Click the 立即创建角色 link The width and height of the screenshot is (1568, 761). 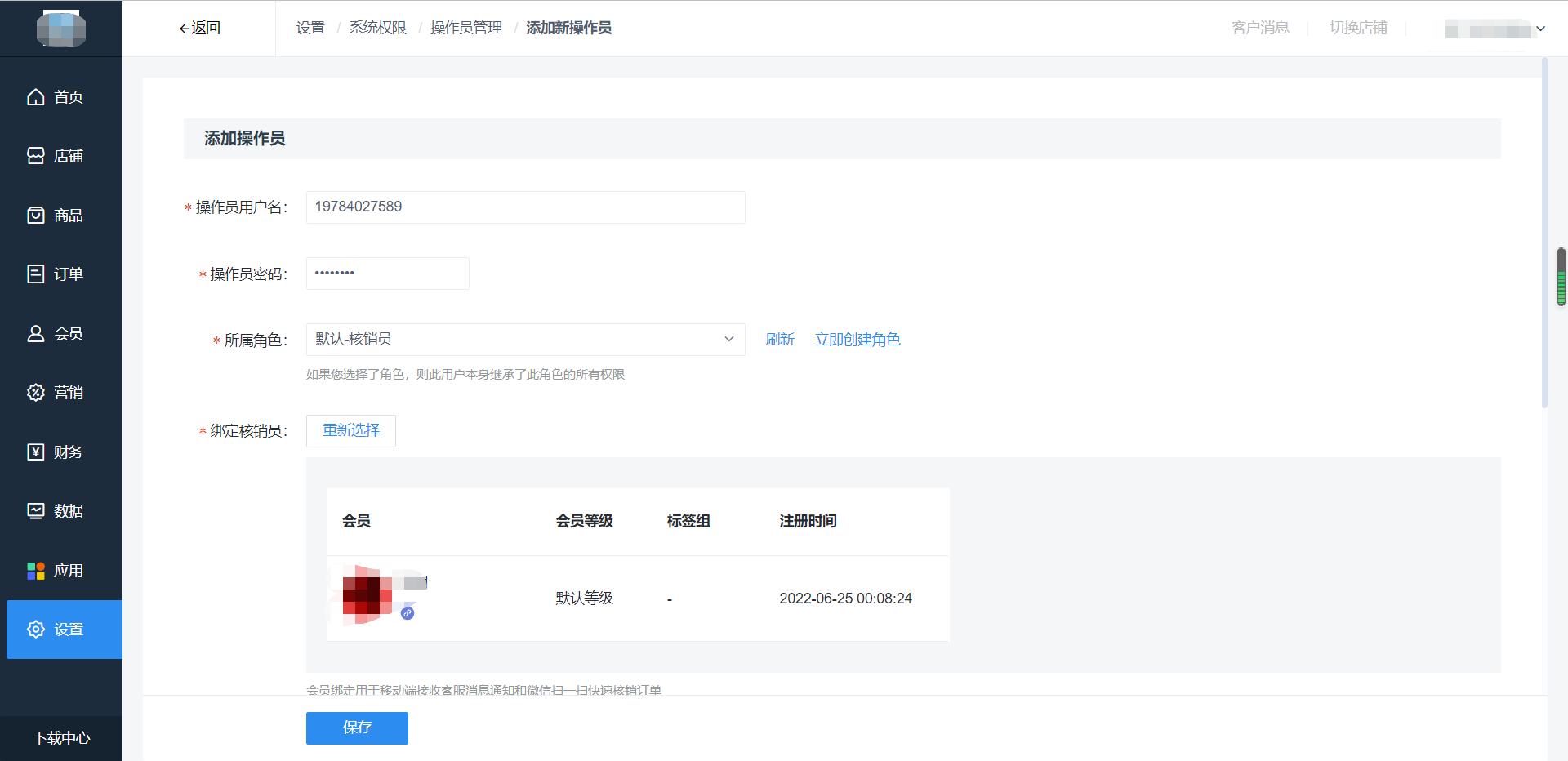point(857,340)
